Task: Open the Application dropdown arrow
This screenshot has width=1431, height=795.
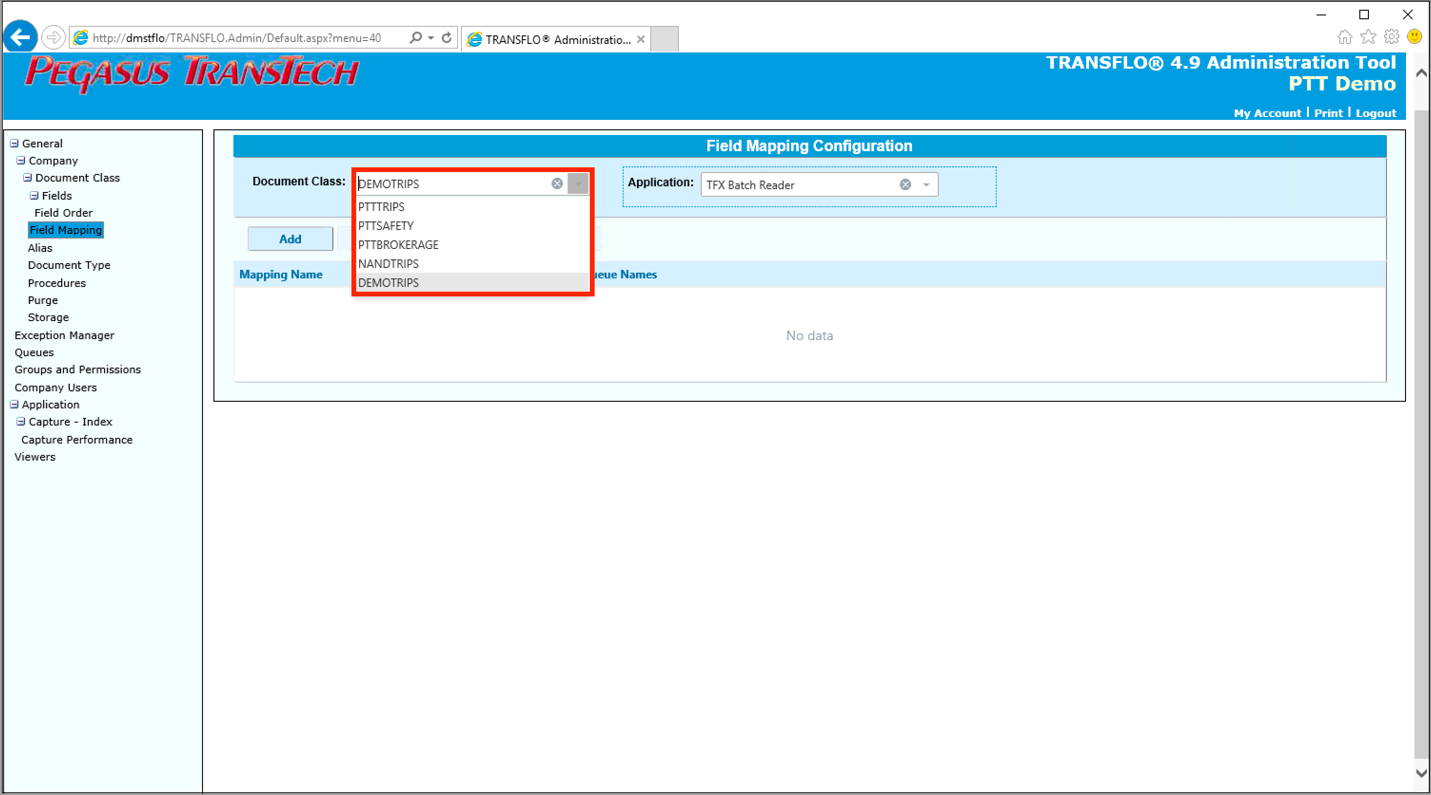Action: pyautogui.click(x=926, y=185)
